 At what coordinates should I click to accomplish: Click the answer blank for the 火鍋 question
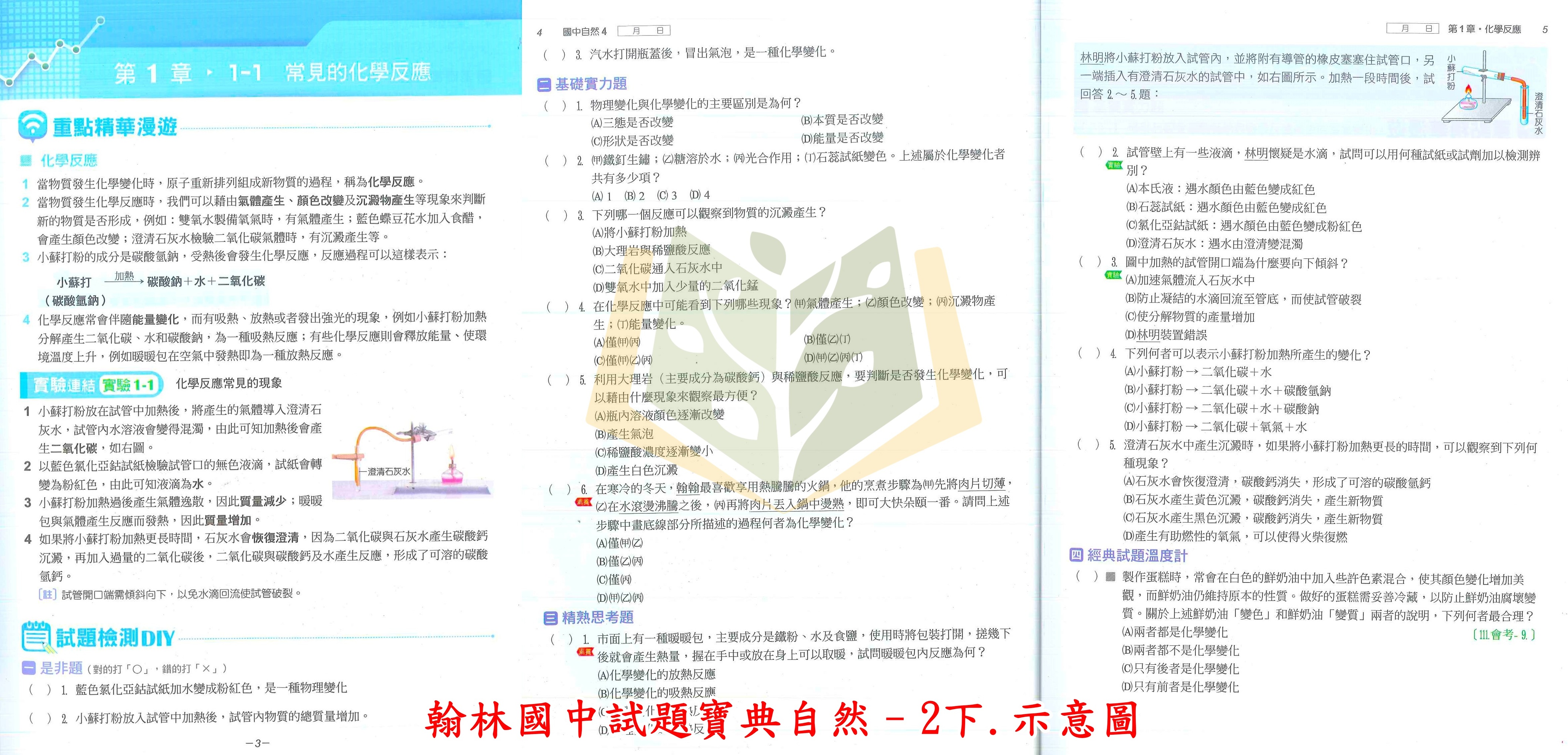click(560, 489)
